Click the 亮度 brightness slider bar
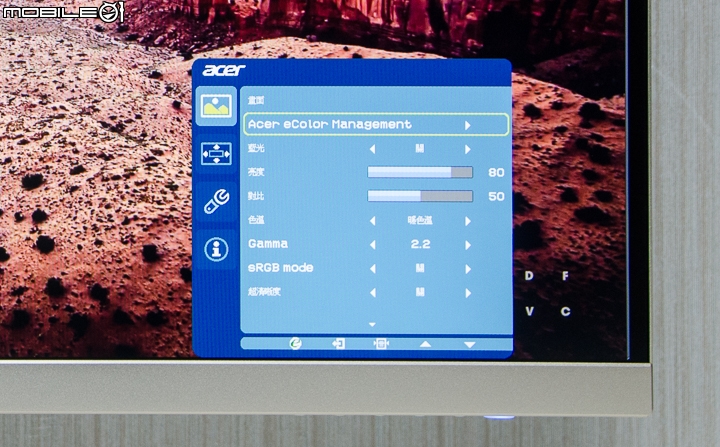The width and height of the screenshot is (720, 447). click(420, 172)
